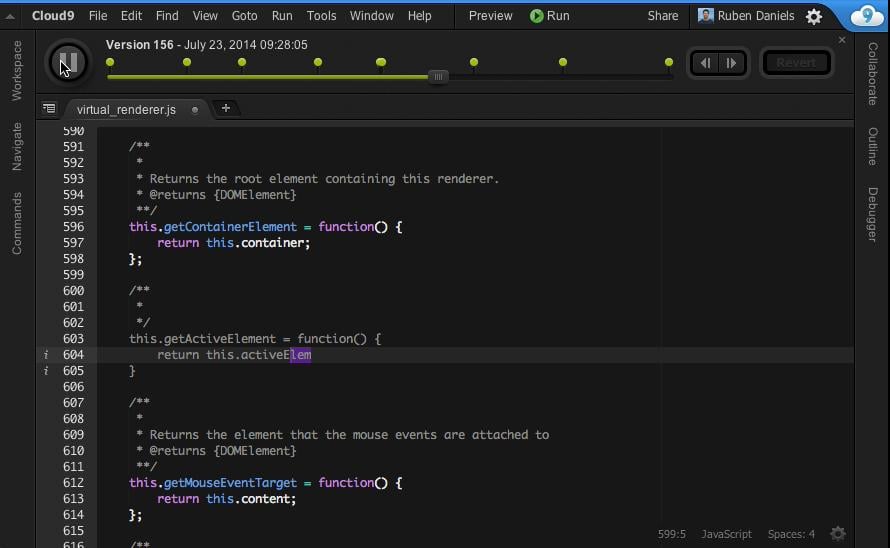The height and width of the screenshot is (548, 890).
Task: Open the Commands side panel
Action: click(x=16, y=223)
